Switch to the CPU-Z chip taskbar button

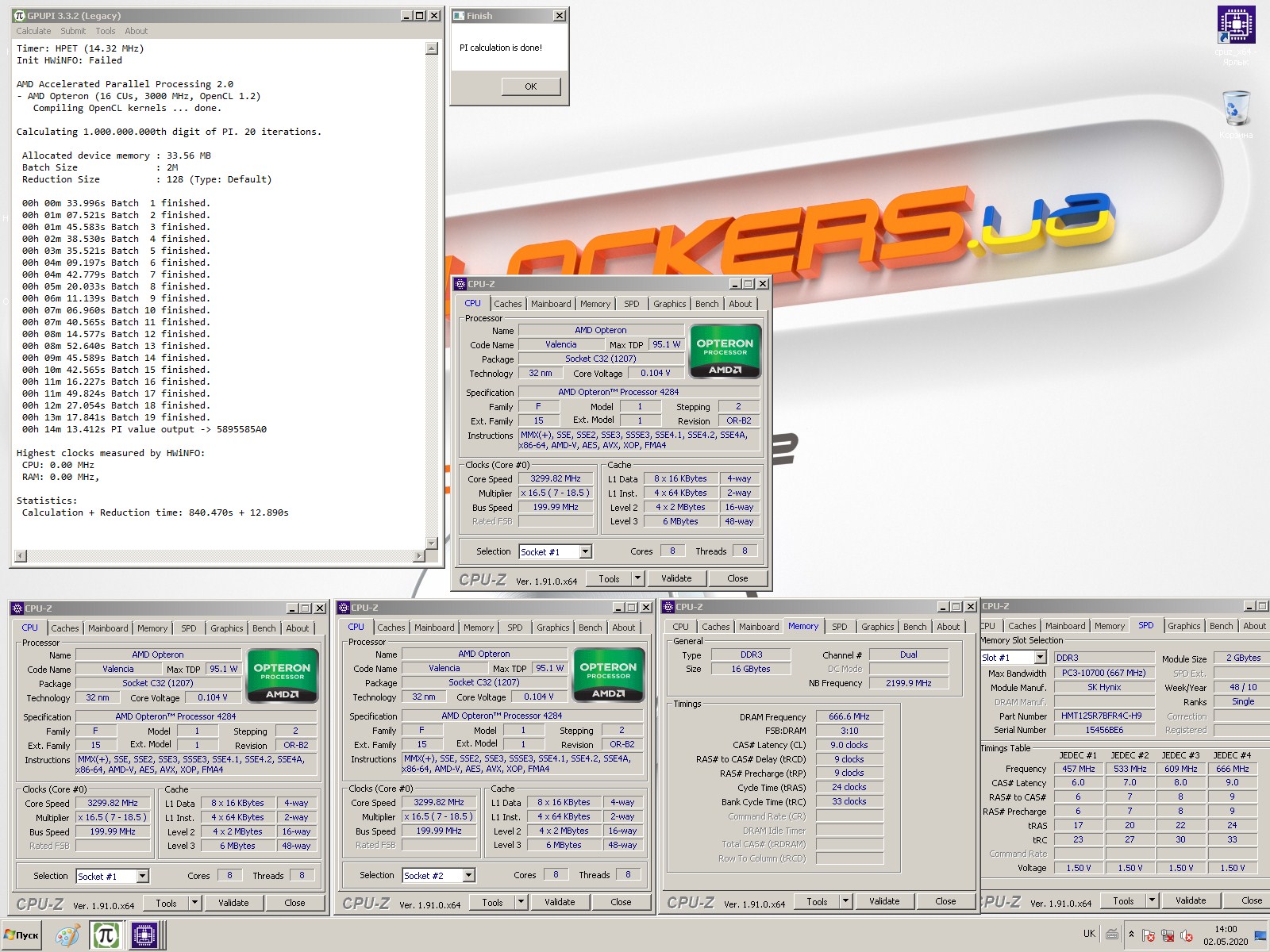point(144,936)
